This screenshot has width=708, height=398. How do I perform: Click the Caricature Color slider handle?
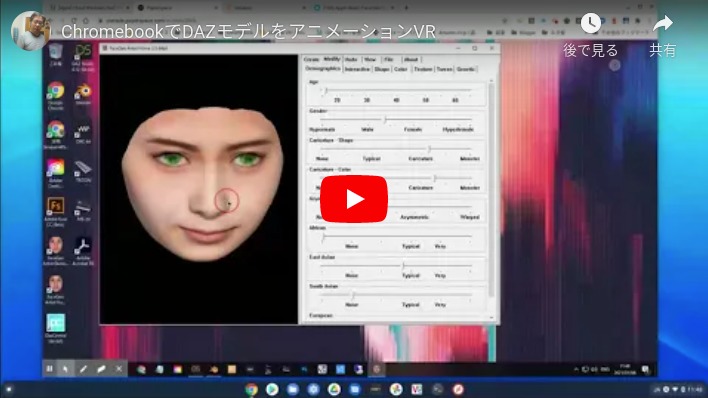click(434, 178)
